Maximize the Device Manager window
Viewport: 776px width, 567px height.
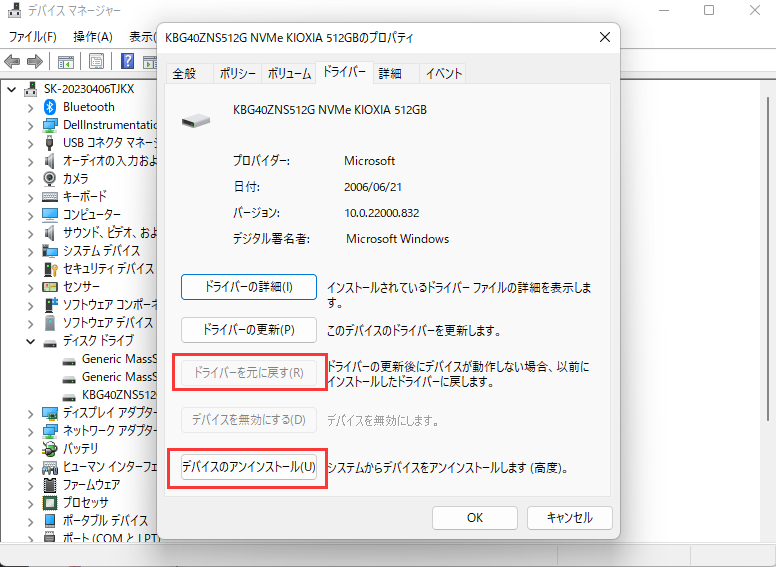pos(709,10)
